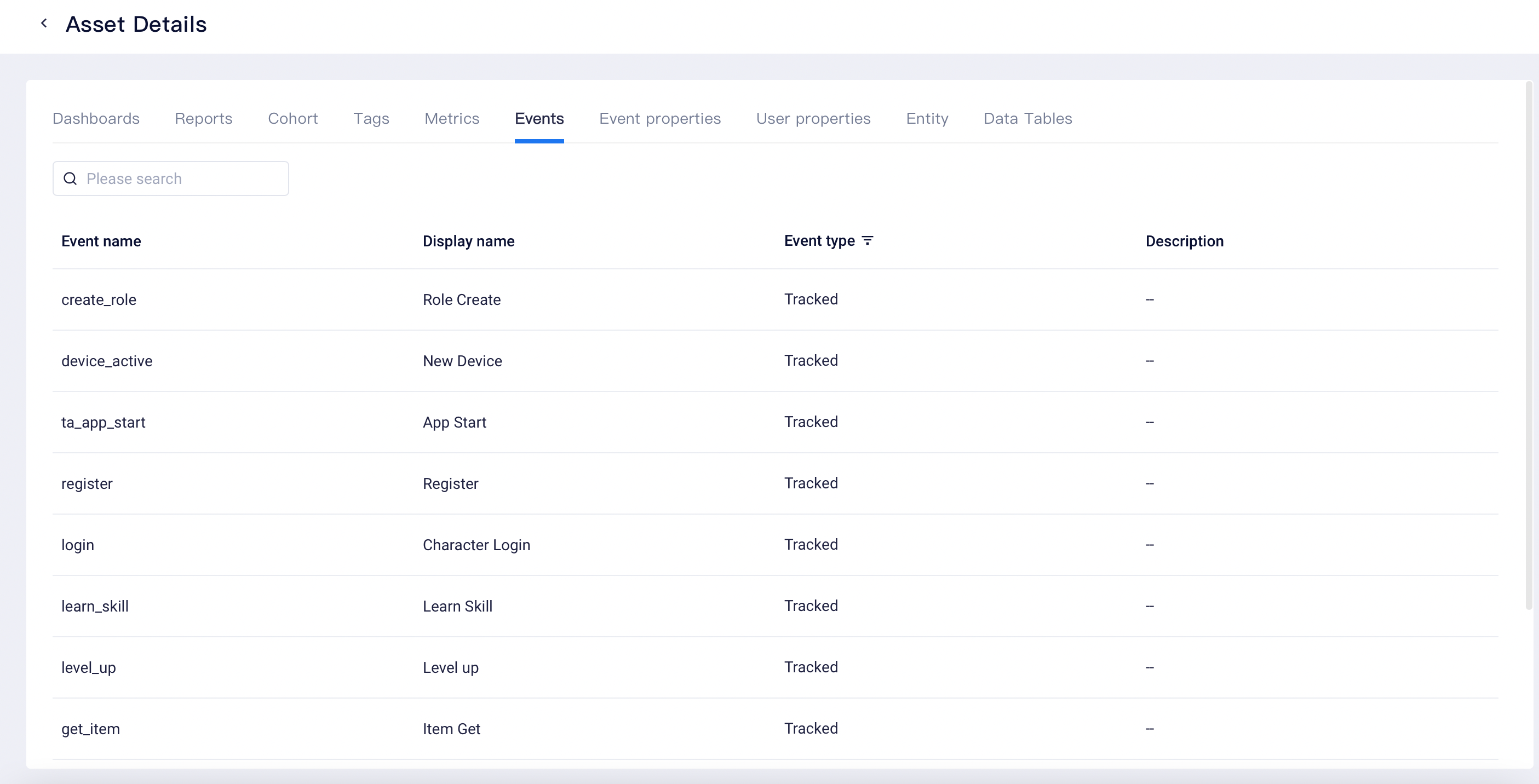Open the Reports tab
Viewport: 1539px width, 784px height.
[204, 118]
